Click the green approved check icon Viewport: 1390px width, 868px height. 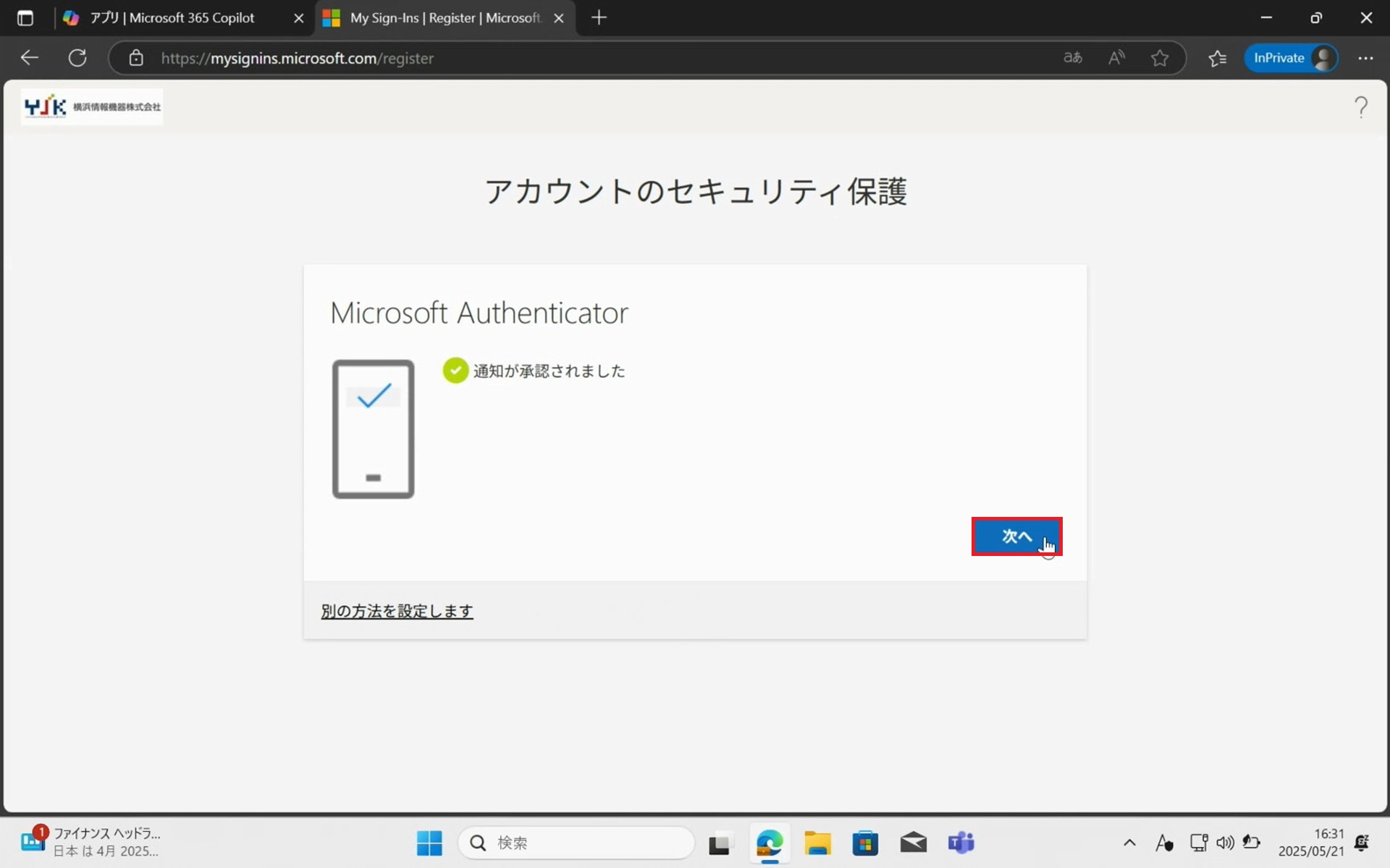pos(455,370)
